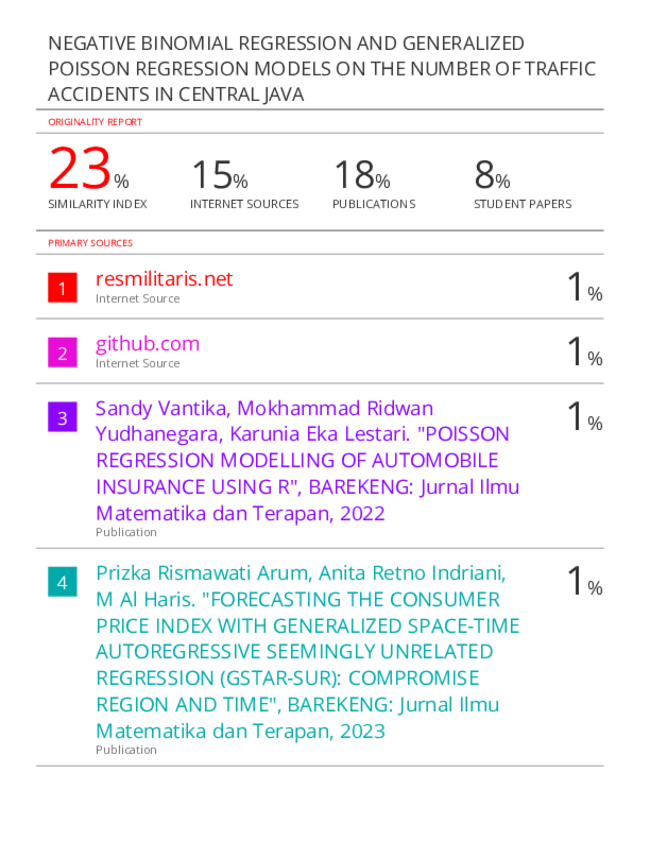The image size is (650, 841).
Task: Click the teal number 4 source badge
Action: point(62,581)
